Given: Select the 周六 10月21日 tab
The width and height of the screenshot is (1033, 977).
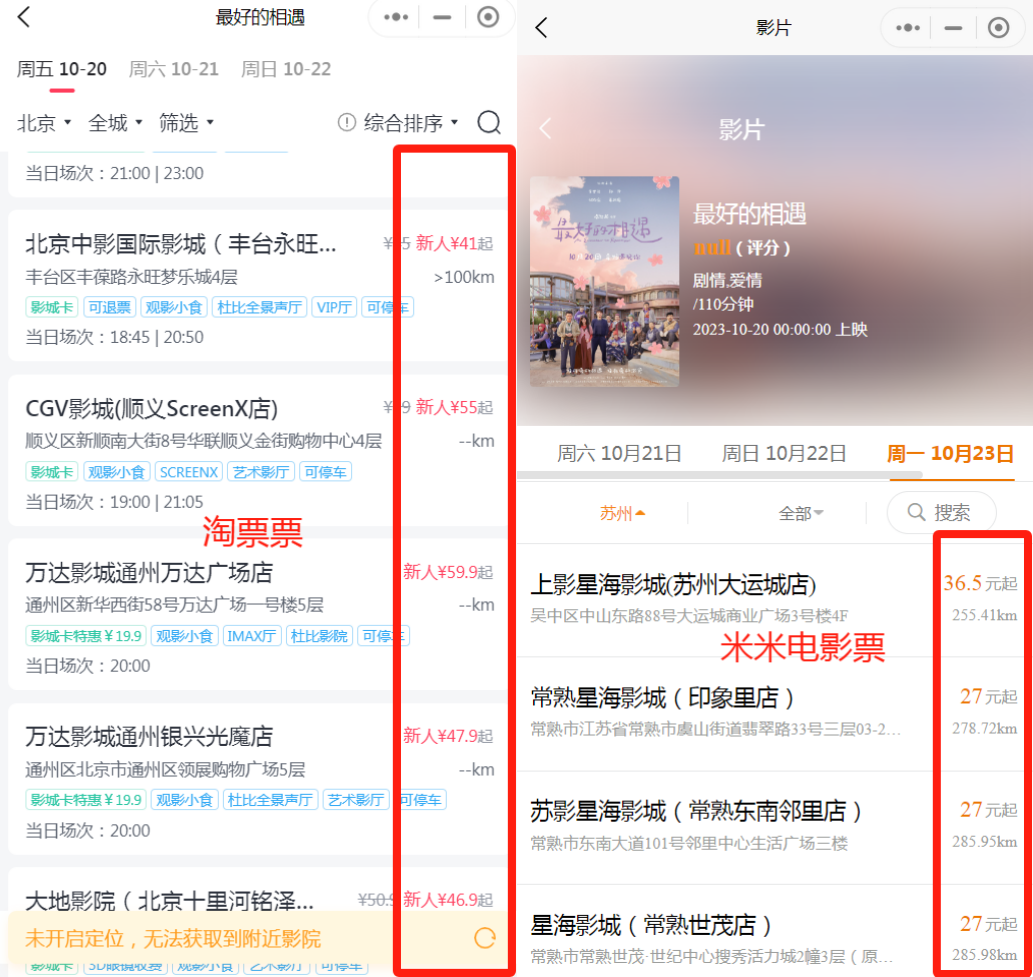Looking at the screenshot, I should 619,453.
